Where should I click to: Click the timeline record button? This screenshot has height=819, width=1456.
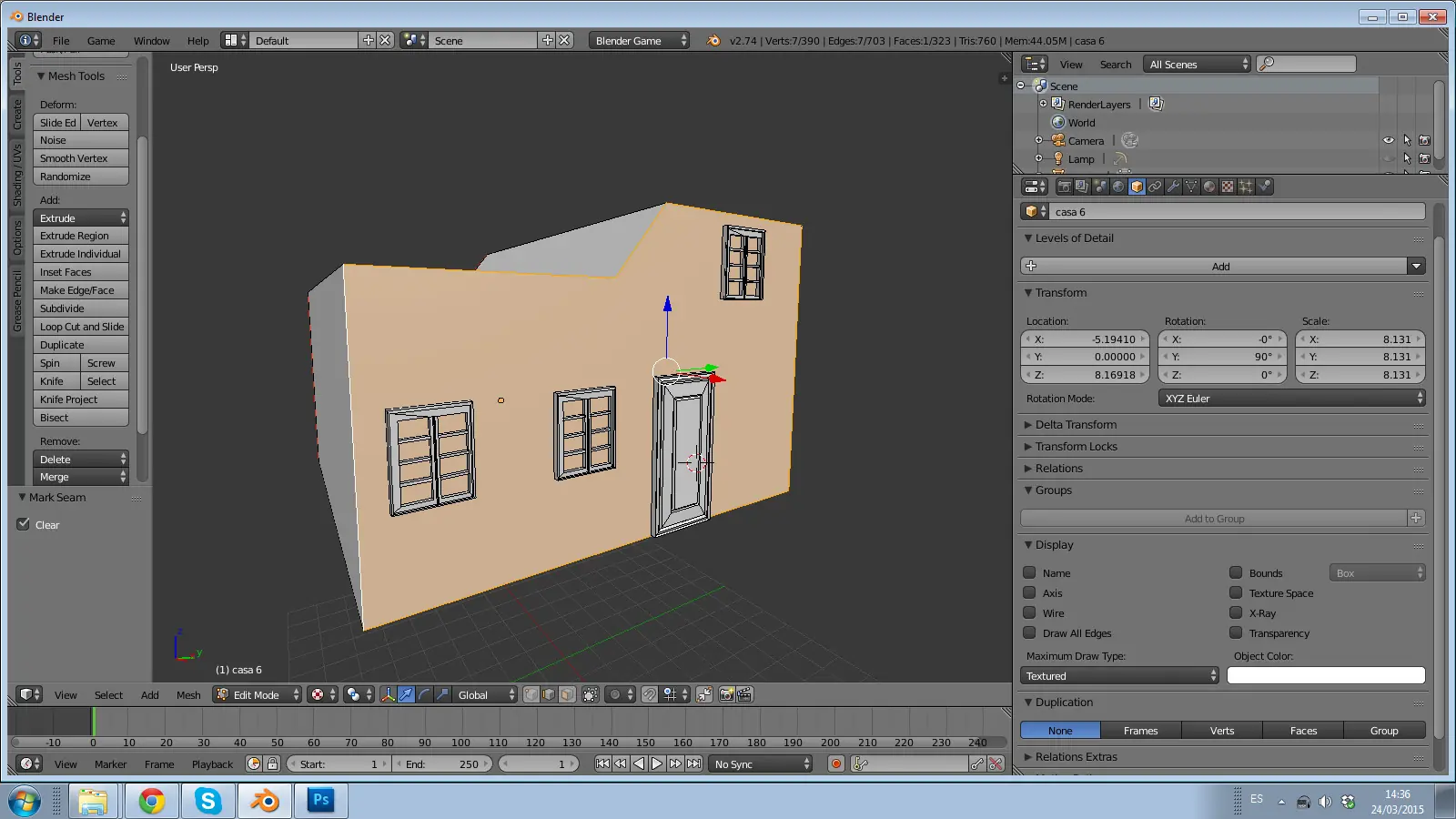click(x=836, y=763)
